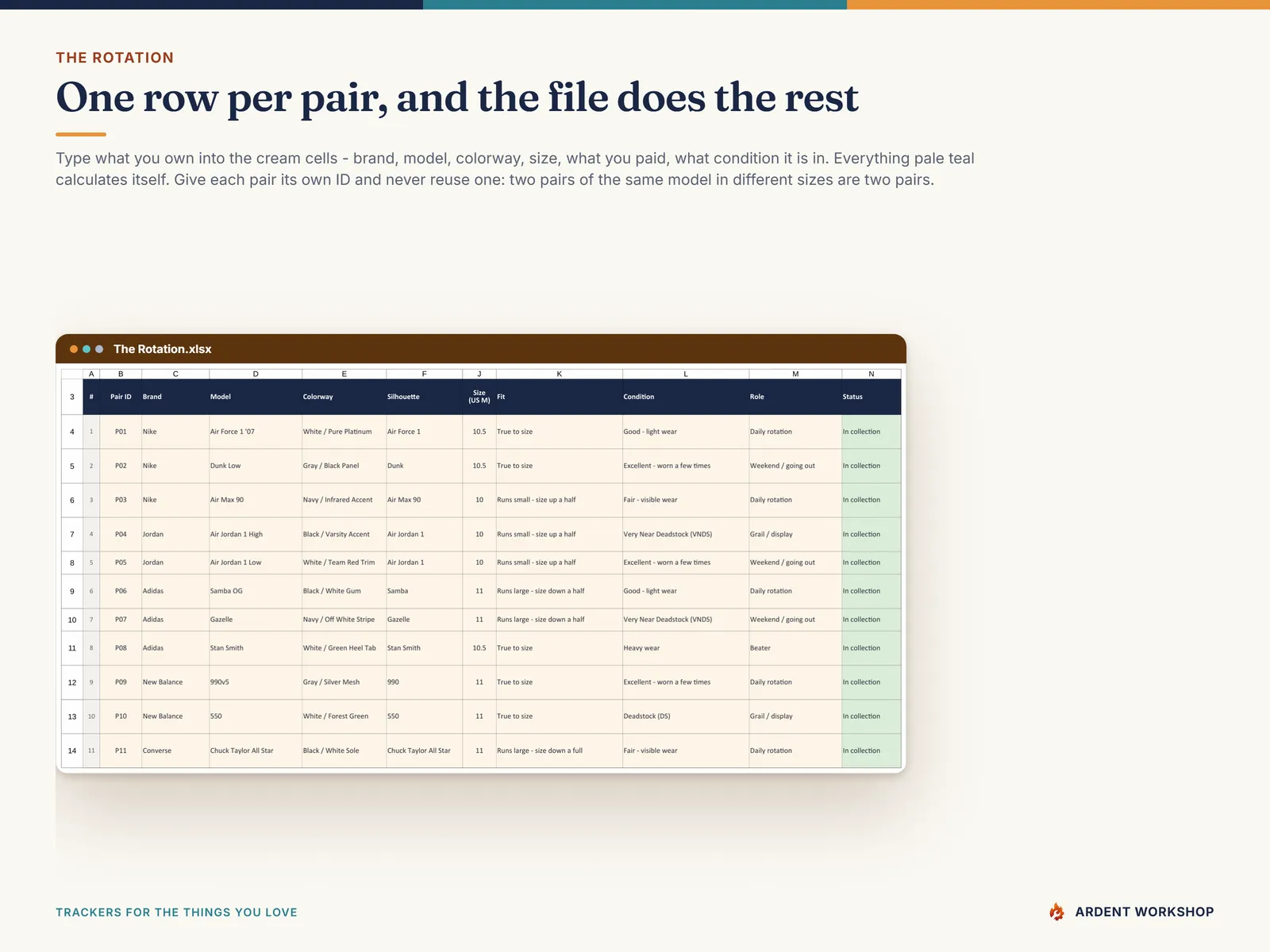
Task: Click the 'Heavy wear' condition cell
Action: point(686,648)
